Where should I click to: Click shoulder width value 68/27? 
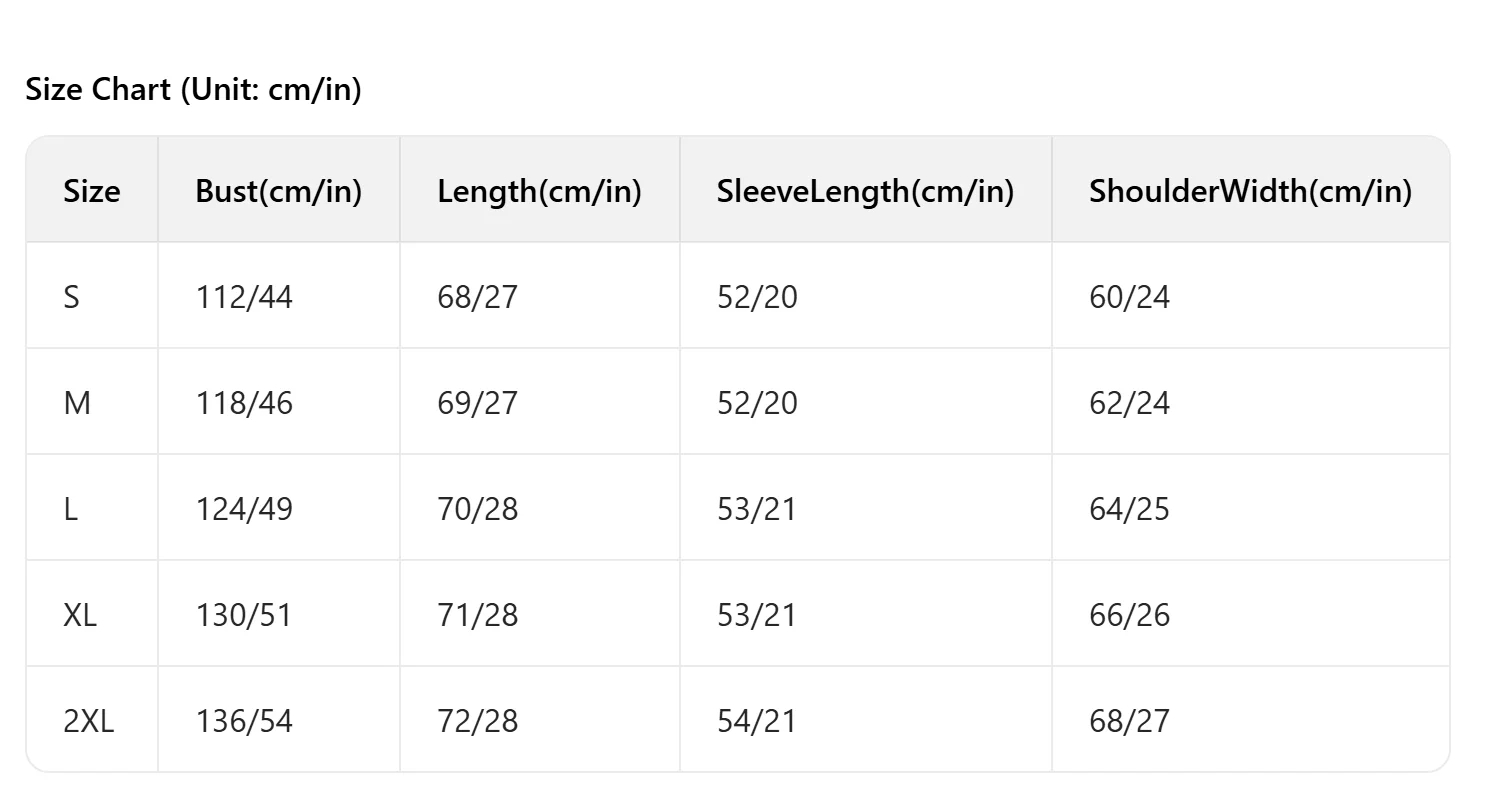(1129, 721)
